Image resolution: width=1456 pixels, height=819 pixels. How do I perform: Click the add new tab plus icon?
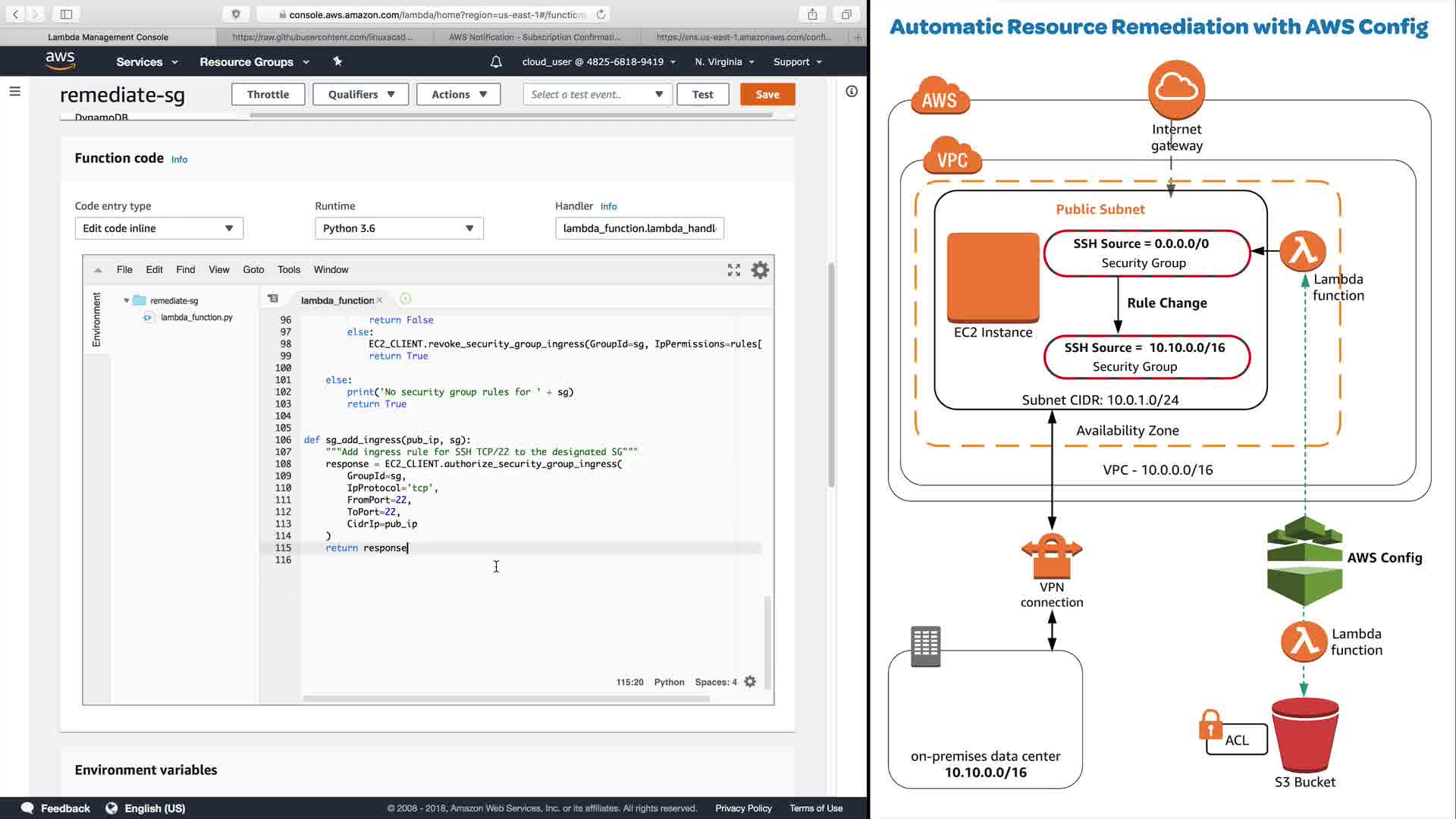(858, 36)
